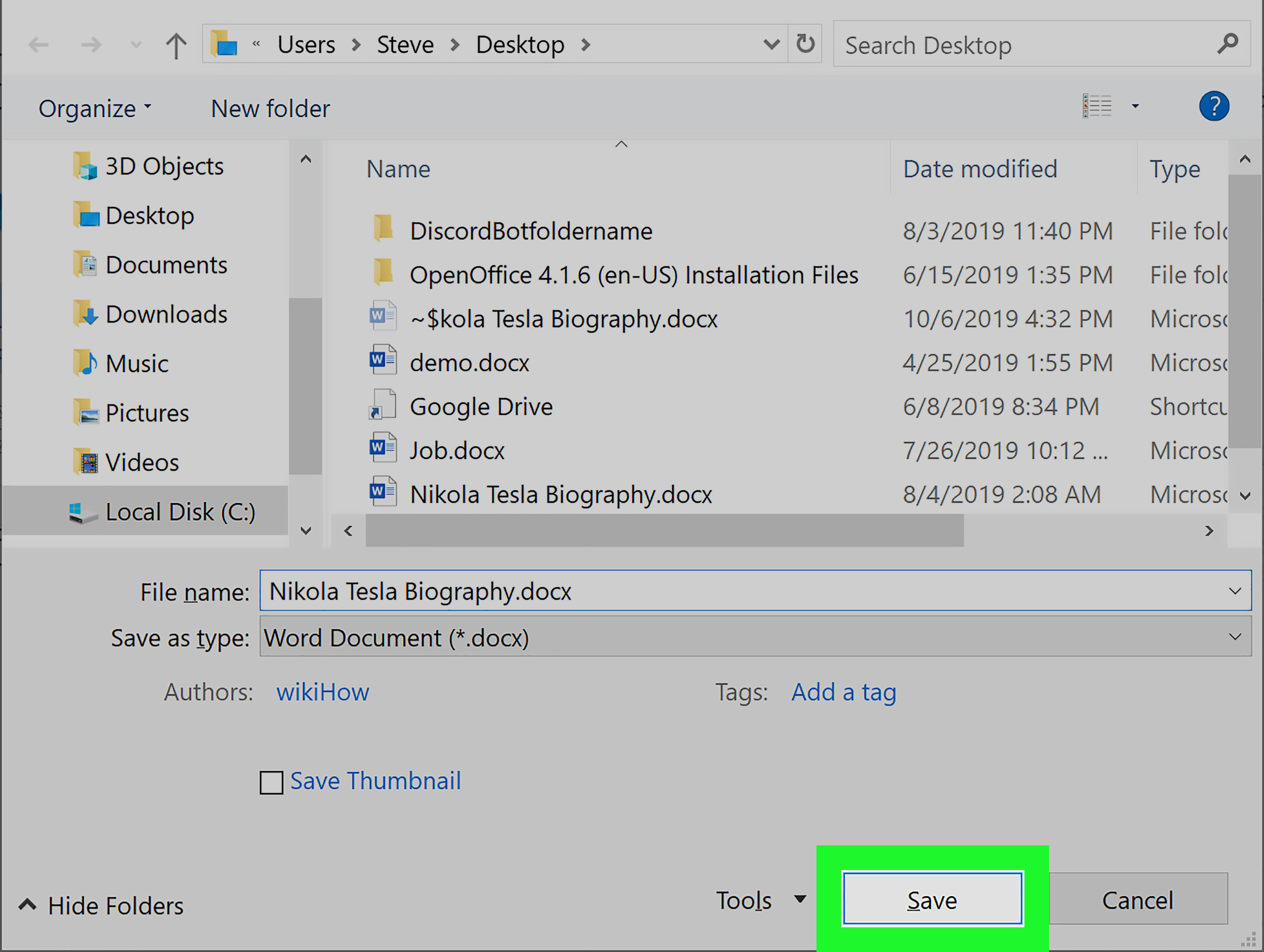Click the Back navigation arrow
The width and height of the screenshot is (1264, 952).
coord(38,45)
